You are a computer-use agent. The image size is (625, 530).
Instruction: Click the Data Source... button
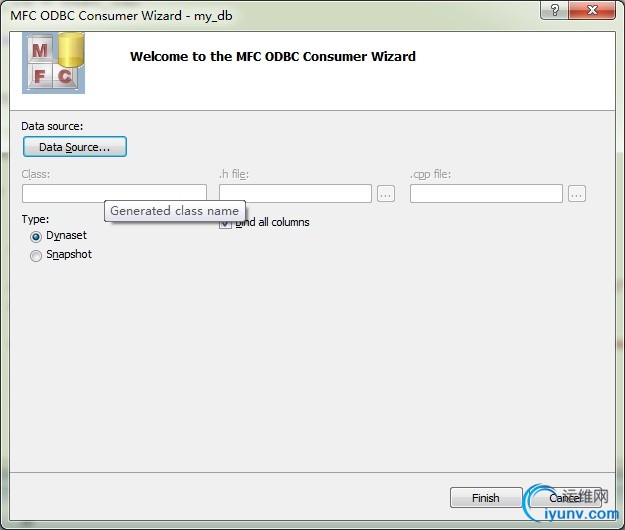(x=75, y=147)
